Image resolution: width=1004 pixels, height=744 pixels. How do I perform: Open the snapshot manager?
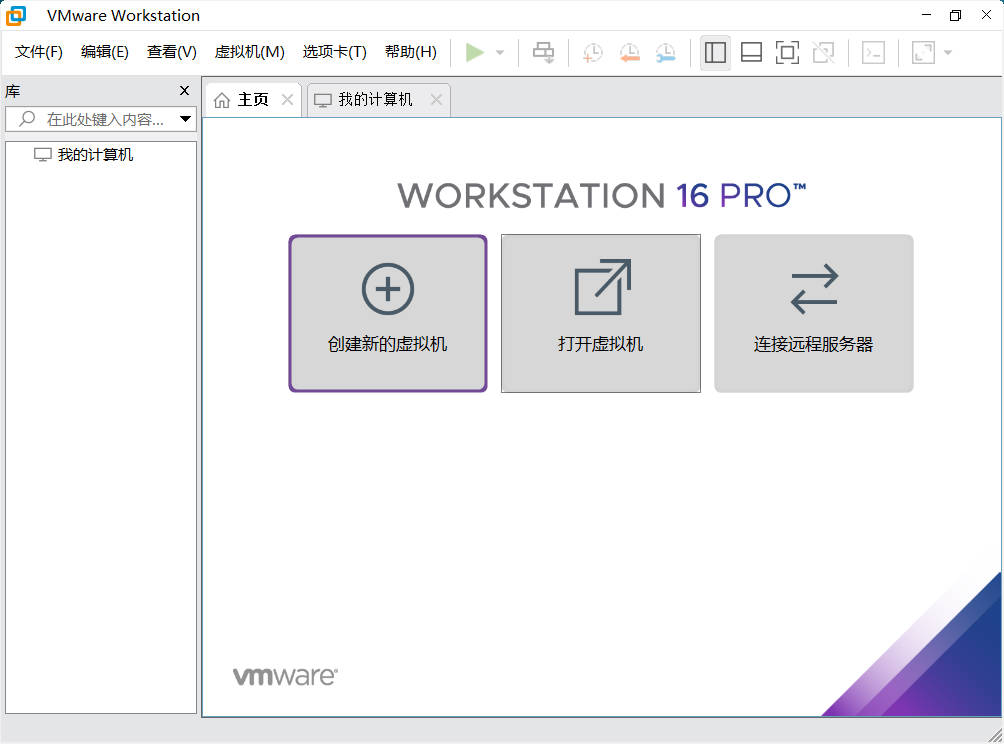point(665,52)
